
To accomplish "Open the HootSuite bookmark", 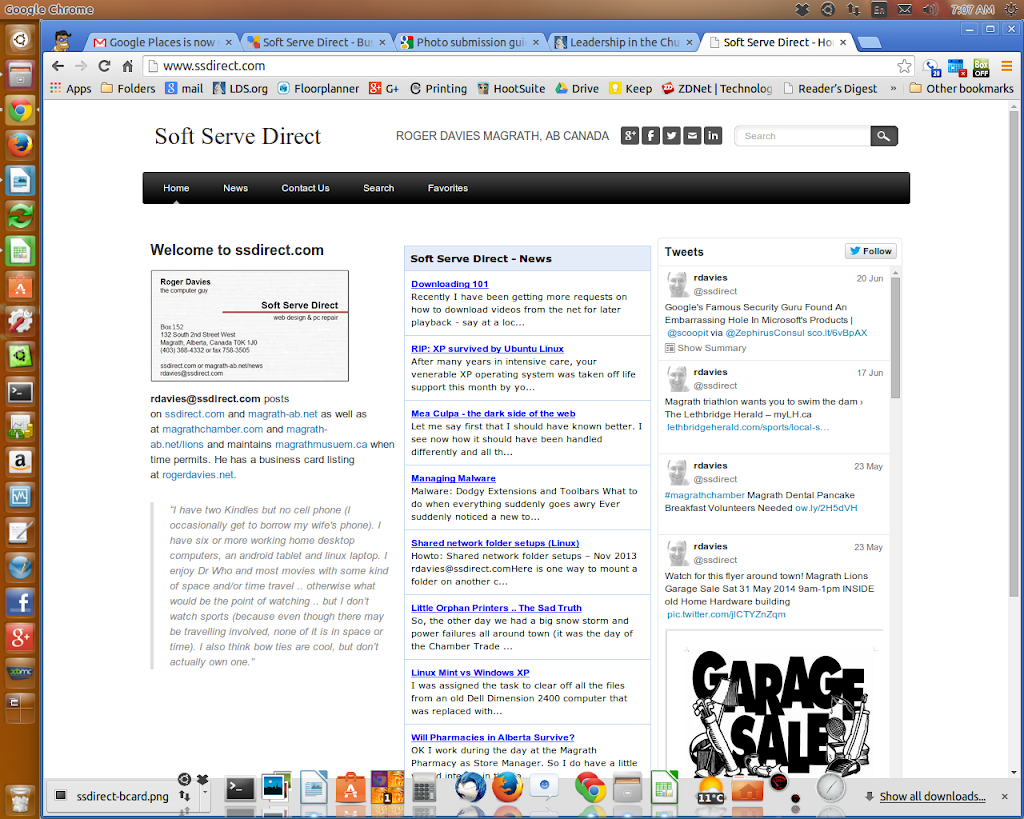I will click(x=511, y=88).
